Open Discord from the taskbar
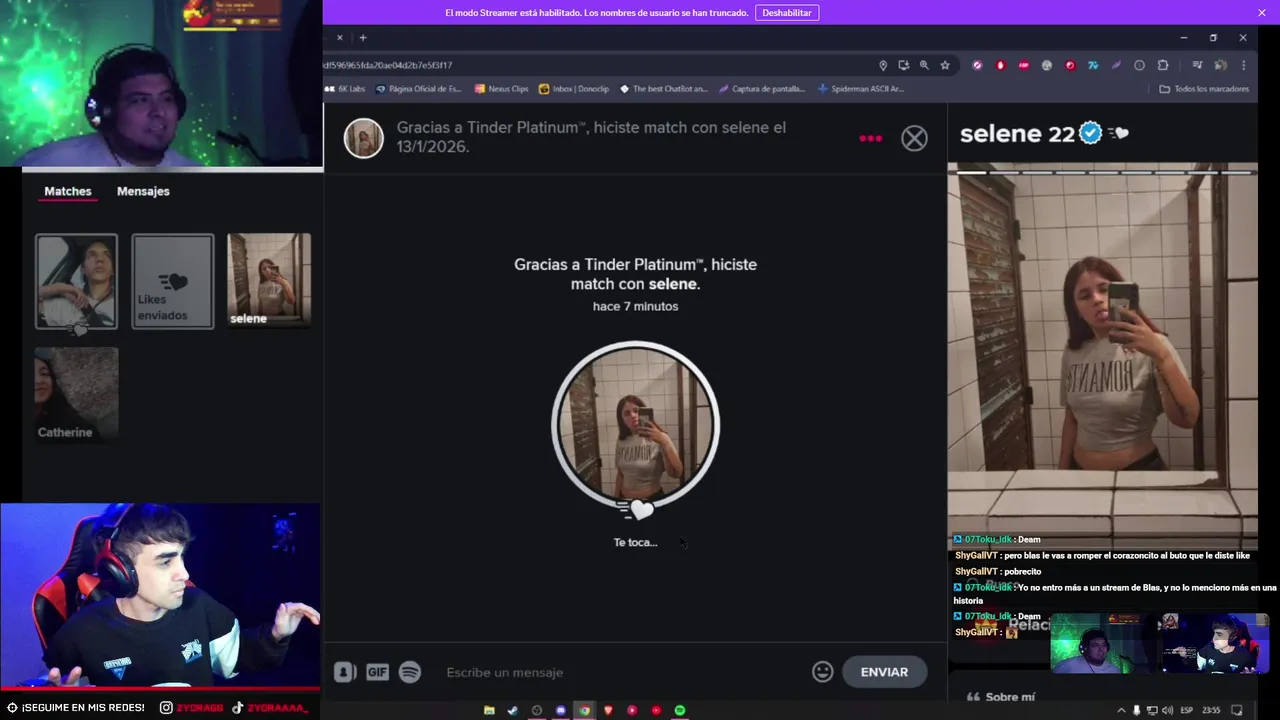This screenshot has height=720, width=1280. coord(560,710)
